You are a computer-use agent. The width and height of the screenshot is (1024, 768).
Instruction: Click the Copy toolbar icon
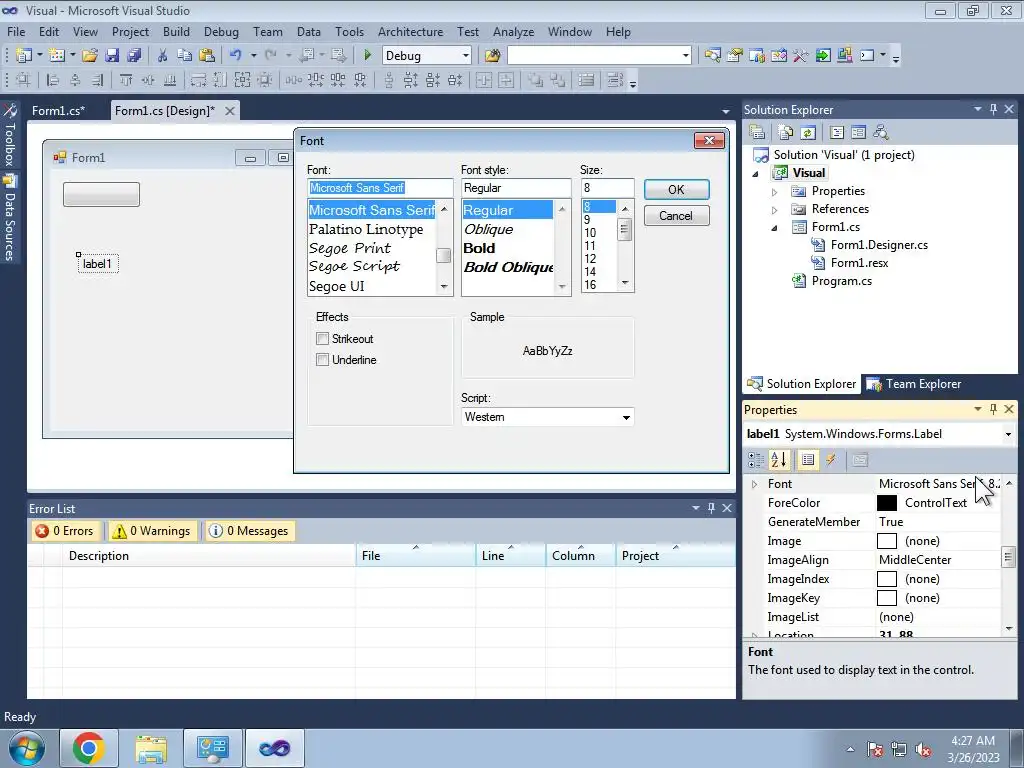coord(185,56)
